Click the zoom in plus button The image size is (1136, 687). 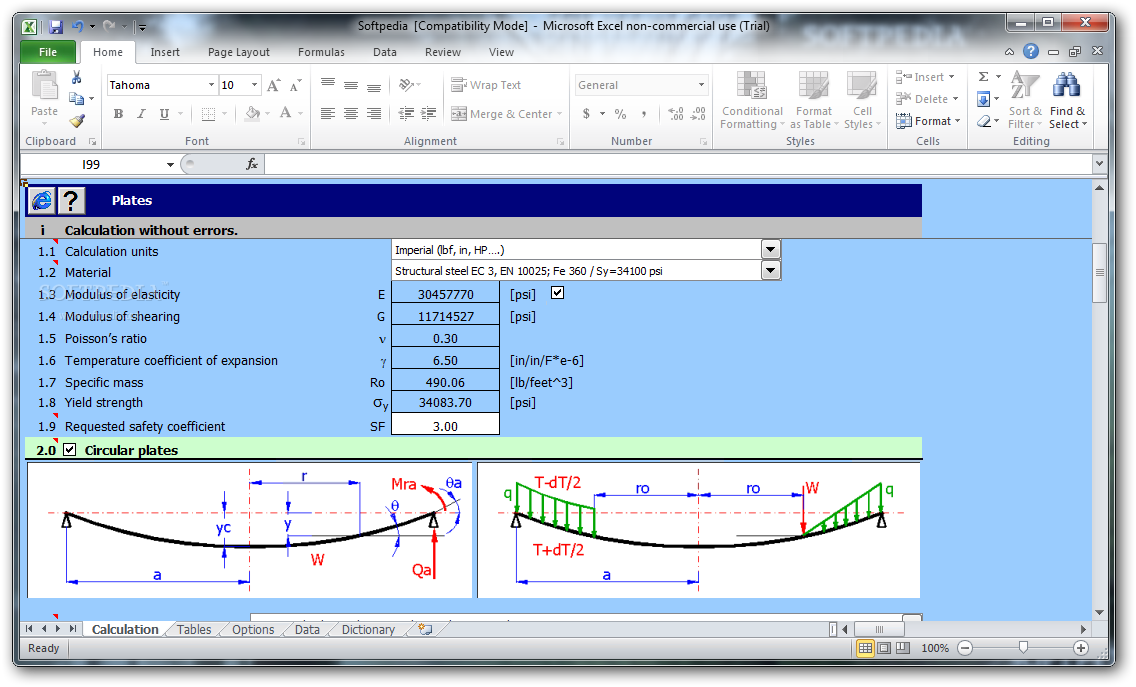pos(1080,648)
